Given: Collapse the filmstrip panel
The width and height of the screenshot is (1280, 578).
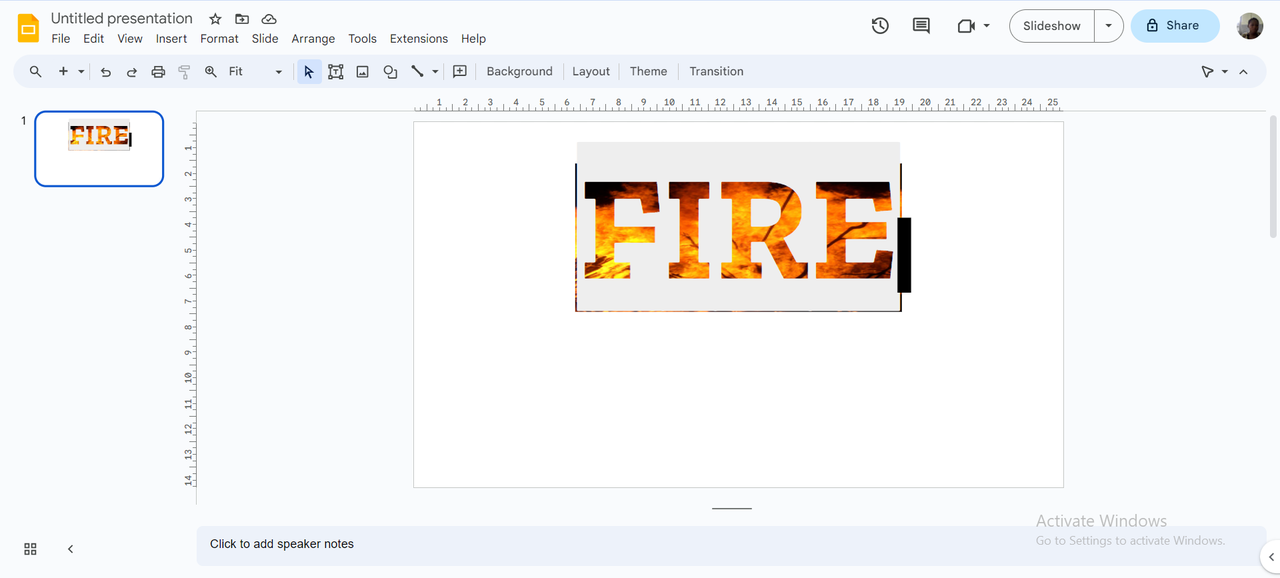Looking at the screenshot, I should point(70,549).
